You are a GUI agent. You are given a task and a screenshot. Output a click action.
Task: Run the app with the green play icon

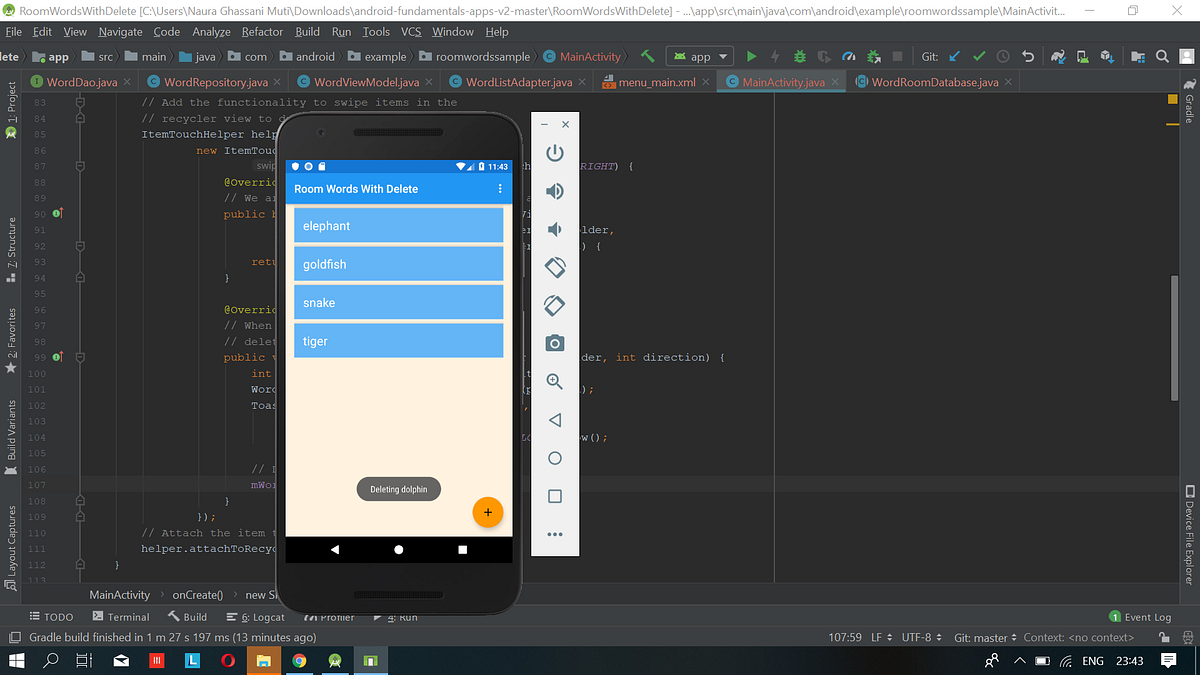pyautogui.click(x=752, y=56)
